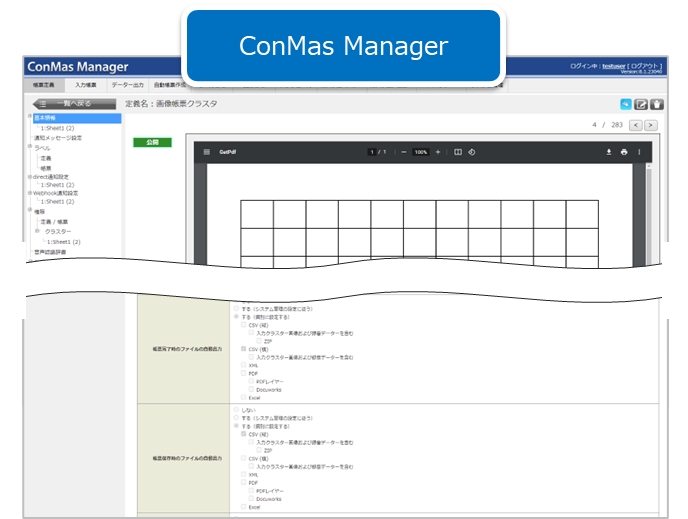This screenshot has width=688, height=519.
Task: Rotate the PDF with the rotate icon
Action: click(472, 152)
